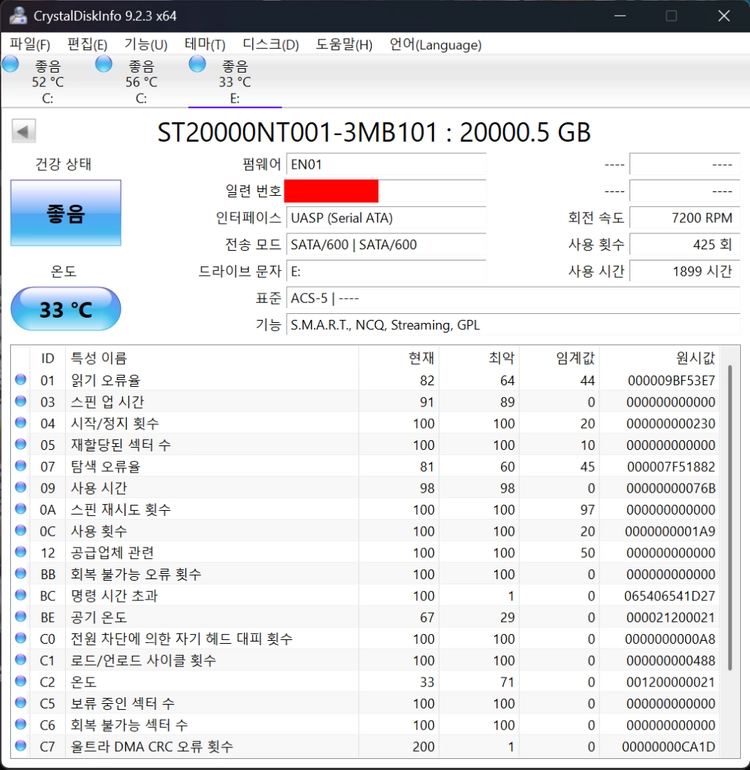The height and width of the screenshot is (770, 750).
Task: Click the 전송 모드 field SATA/600
Action: (x=386, y=244)
